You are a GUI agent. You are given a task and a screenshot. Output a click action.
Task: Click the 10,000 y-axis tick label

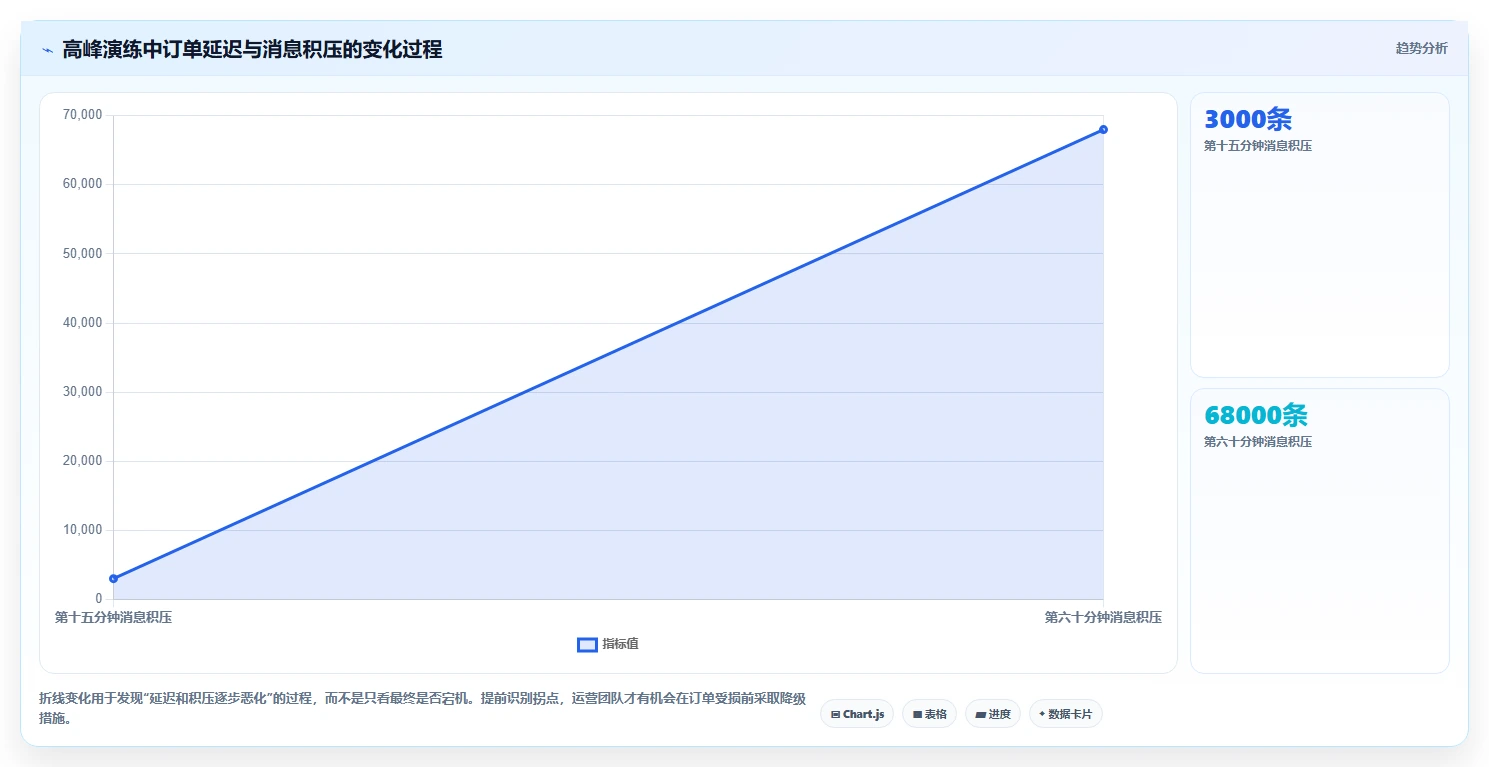[83, 529]
